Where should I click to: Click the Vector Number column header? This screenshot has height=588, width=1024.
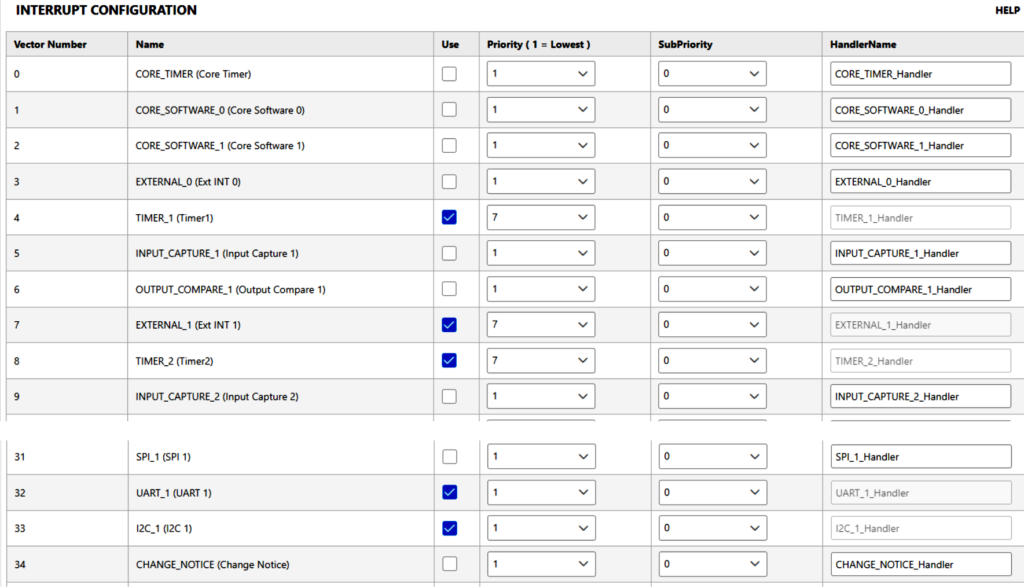[50, 45]
